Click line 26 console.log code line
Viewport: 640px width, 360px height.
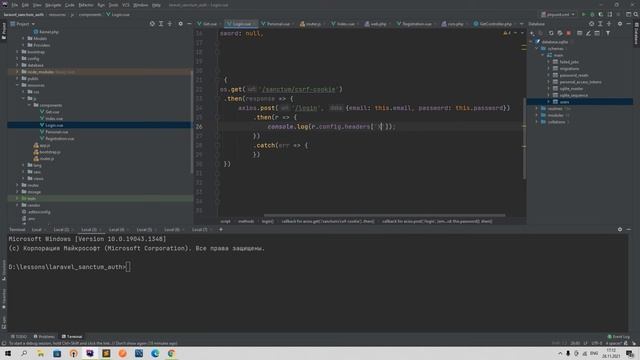(x=331, y=127)
